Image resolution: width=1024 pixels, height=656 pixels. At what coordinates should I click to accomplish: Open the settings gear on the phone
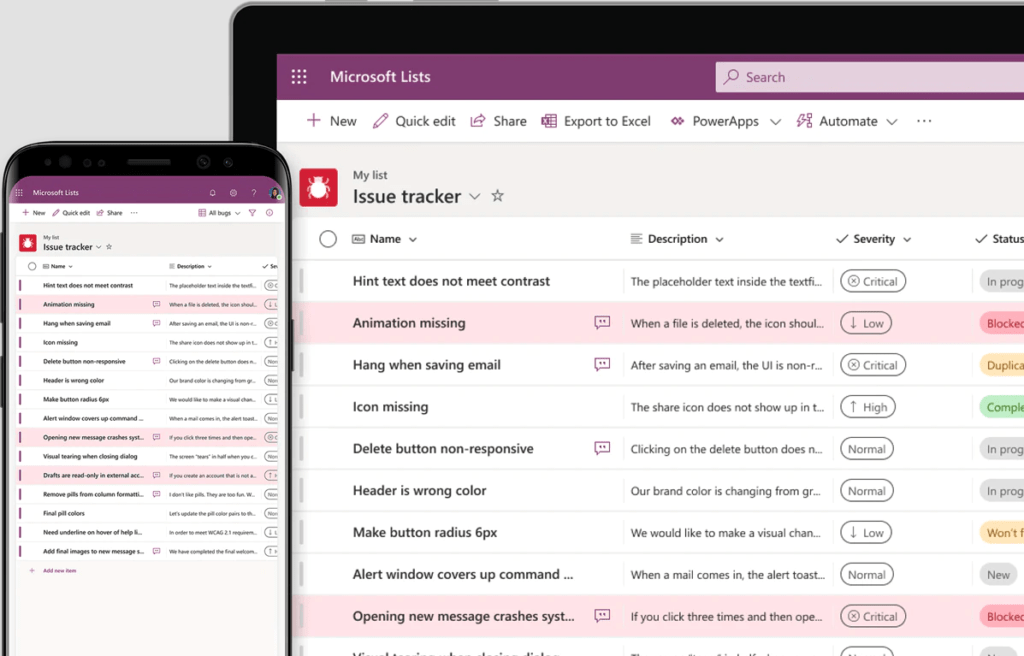(233, 193)
